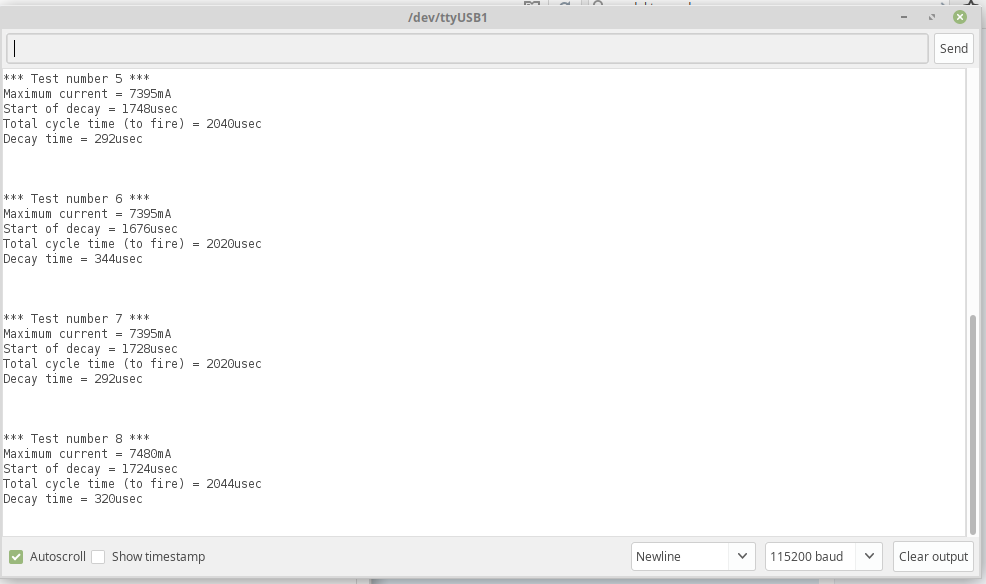Toggle the Autoscroll checkbox
This screenshot has width=986, height=584.
pos(16,557)
